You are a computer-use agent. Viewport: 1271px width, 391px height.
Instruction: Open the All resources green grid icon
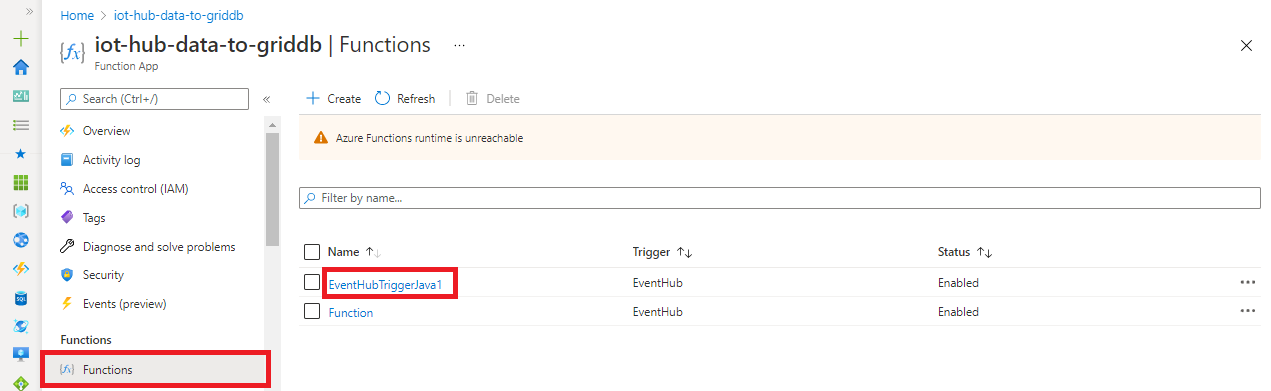tap(20, 183)
